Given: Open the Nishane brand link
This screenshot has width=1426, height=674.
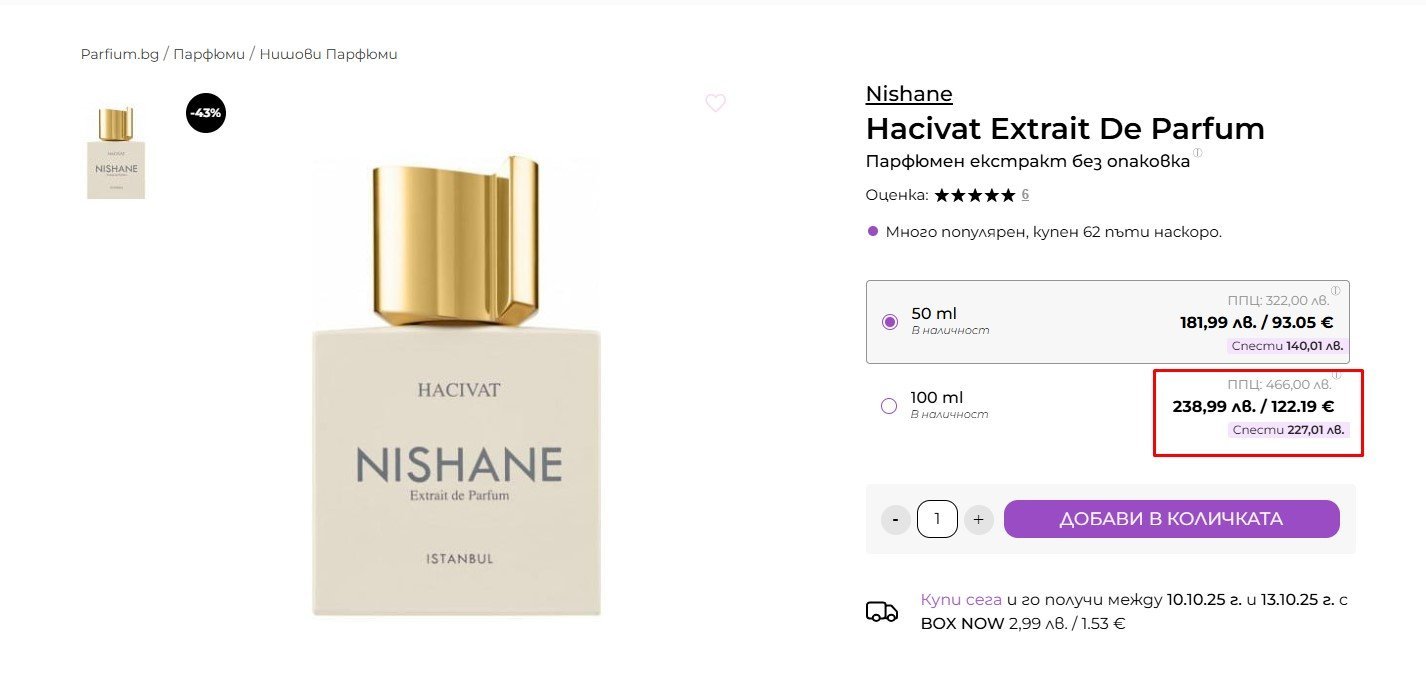Looking at the screenshot, I should pyautogui.click(x=909, y=94).
